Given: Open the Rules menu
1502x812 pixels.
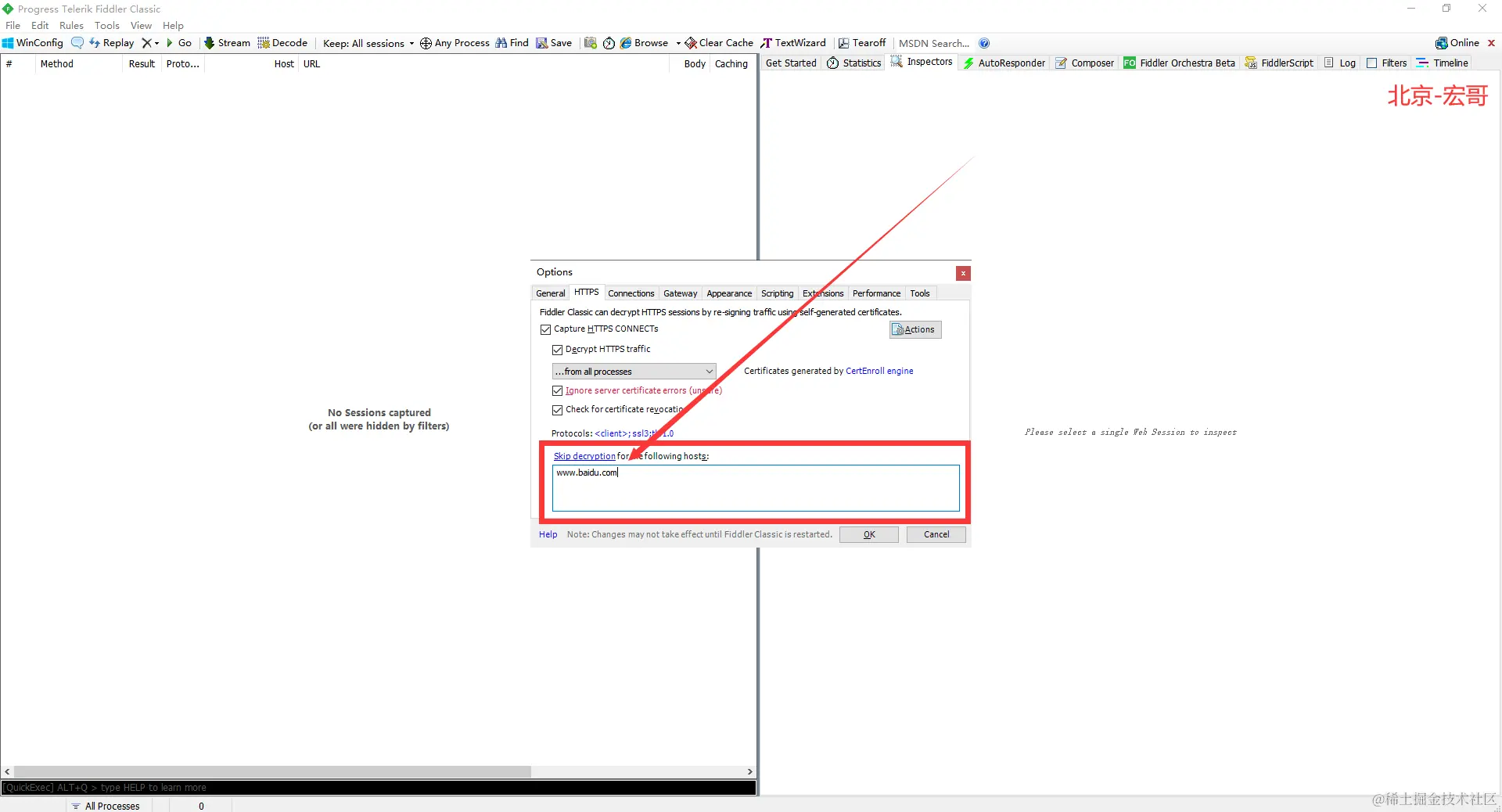Looking at the screenshot, I should point(71,25).
